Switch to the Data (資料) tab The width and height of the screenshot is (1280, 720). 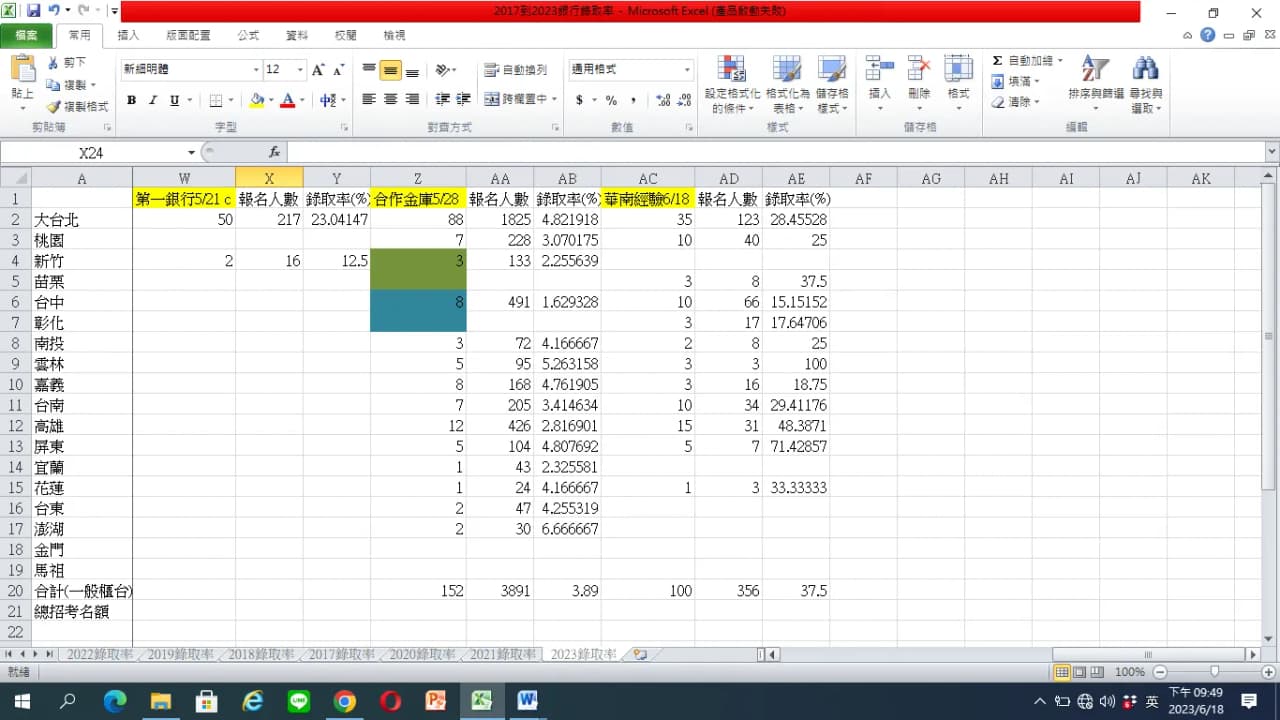tap(297, 35)
